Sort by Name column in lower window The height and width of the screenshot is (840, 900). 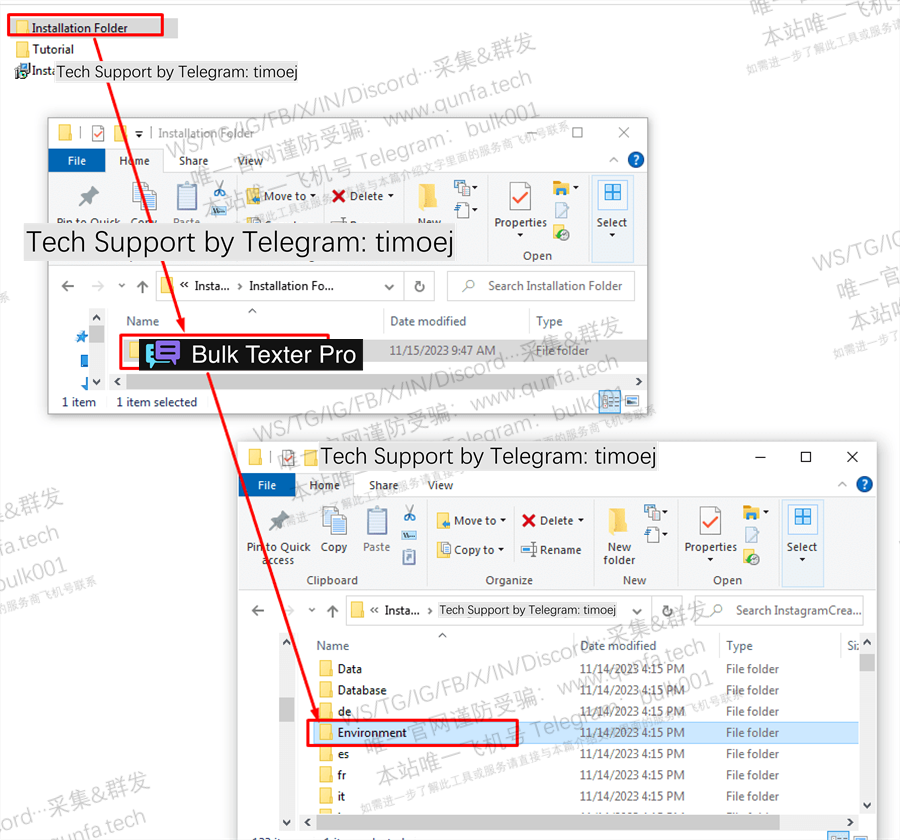(x=333, y=645)
